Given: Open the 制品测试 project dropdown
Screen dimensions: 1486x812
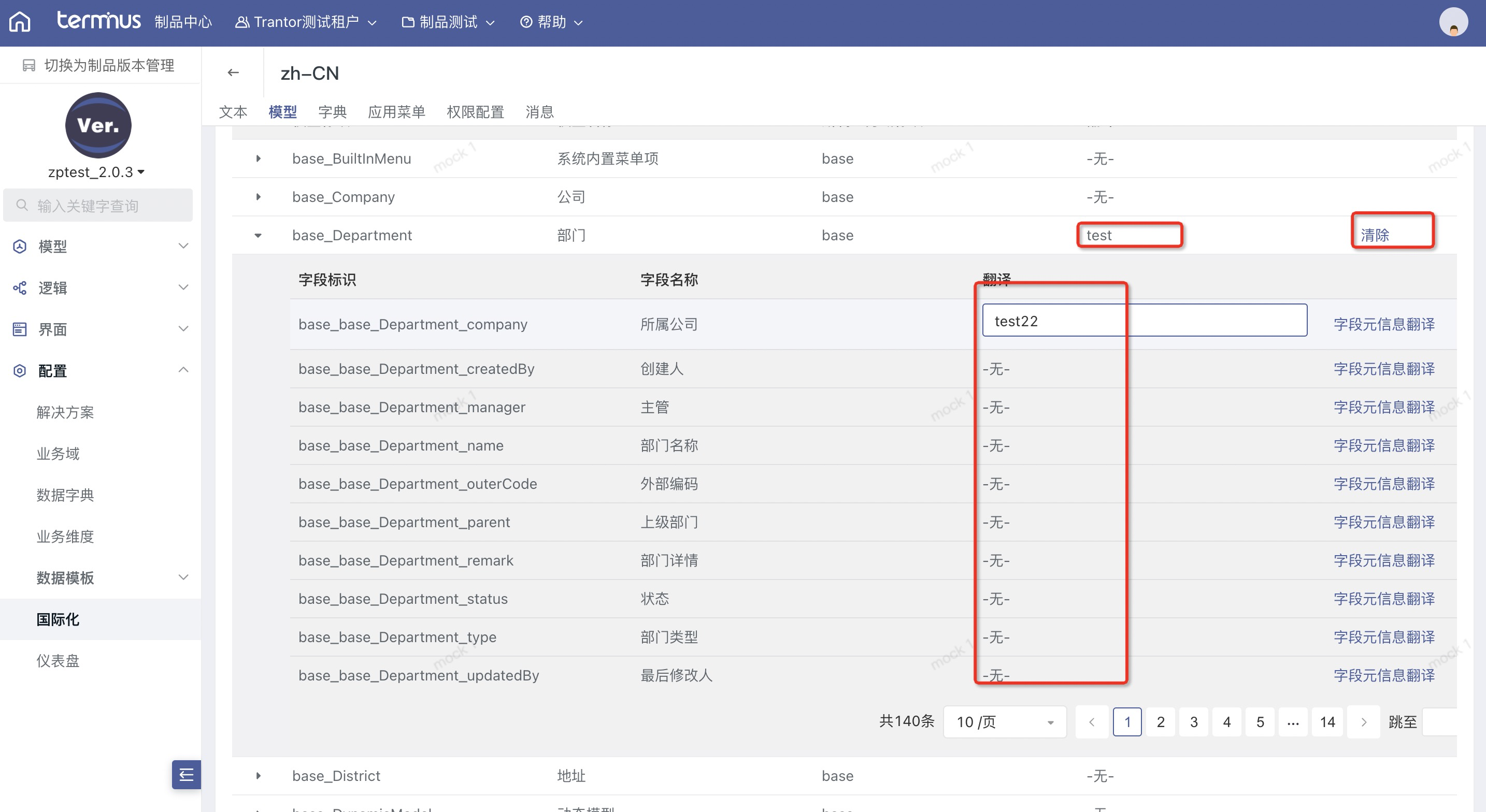Looking at the screenshot, I should coord(448,22).
